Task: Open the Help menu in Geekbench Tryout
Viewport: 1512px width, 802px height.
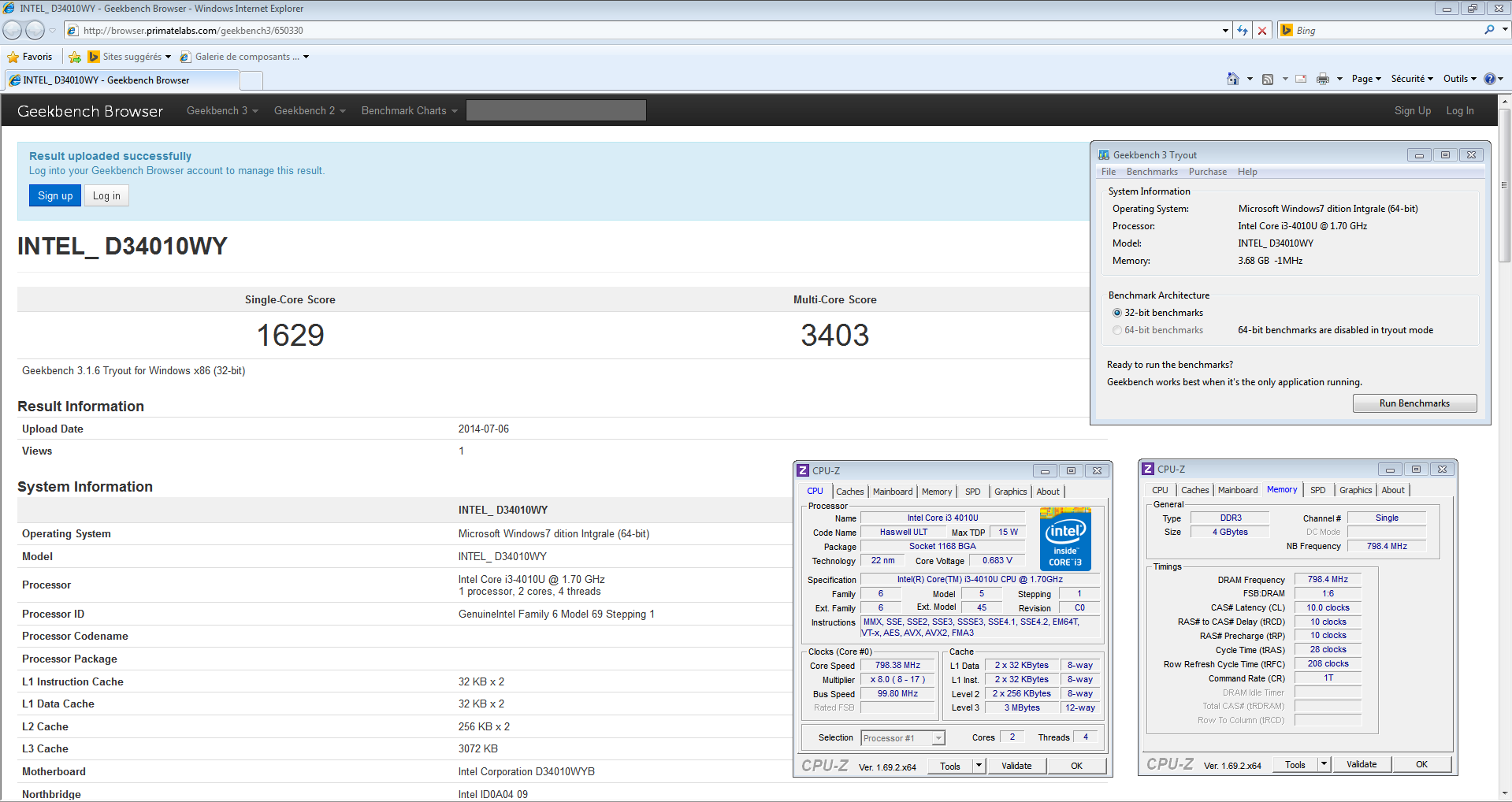Action: 1247,172
